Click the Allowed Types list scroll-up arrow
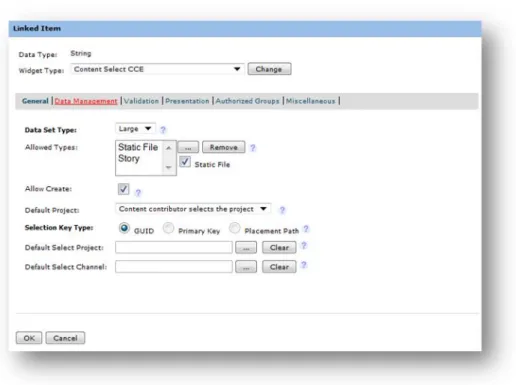The width and height of the screenshot is (516, 385). click(169, 148)
